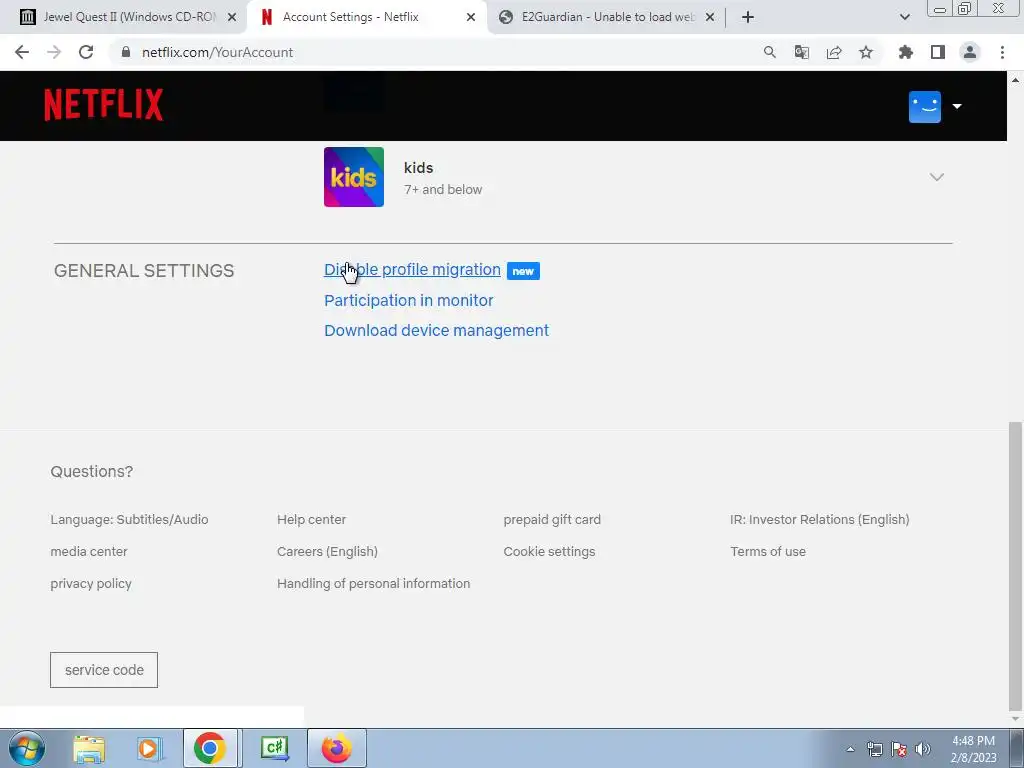Reload the Netflix account page
The height and width of the screenshot is (768, 1024).
(86, 52)
